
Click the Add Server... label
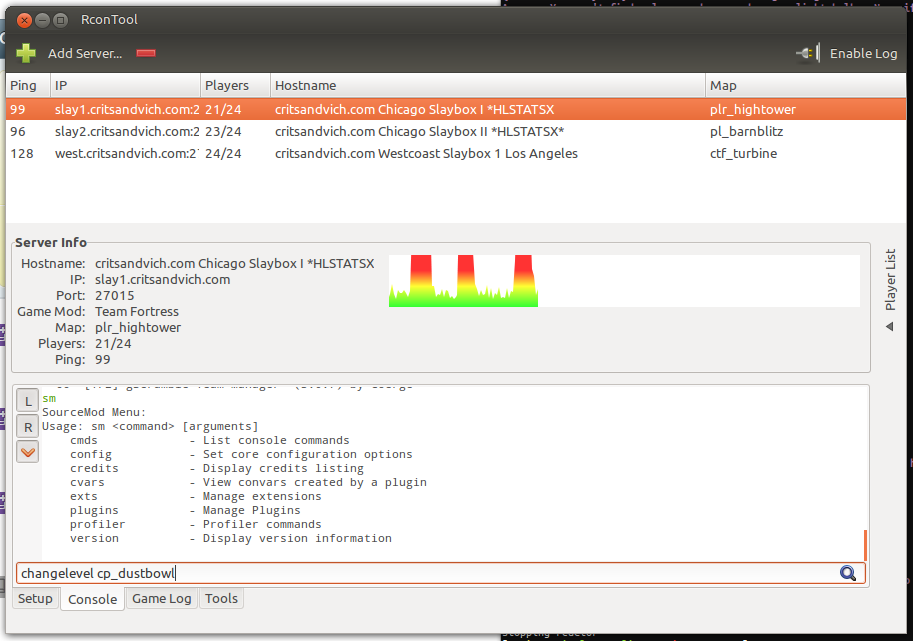tap(85, 53)
